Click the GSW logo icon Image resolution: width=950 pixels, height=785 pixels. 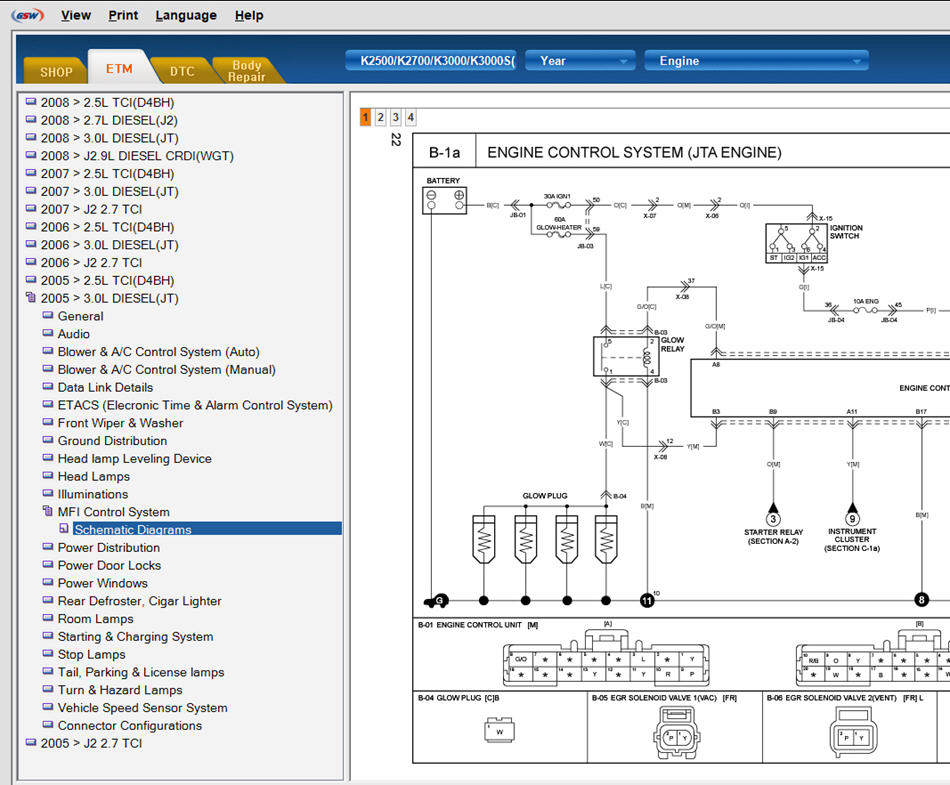coord(27,15)
